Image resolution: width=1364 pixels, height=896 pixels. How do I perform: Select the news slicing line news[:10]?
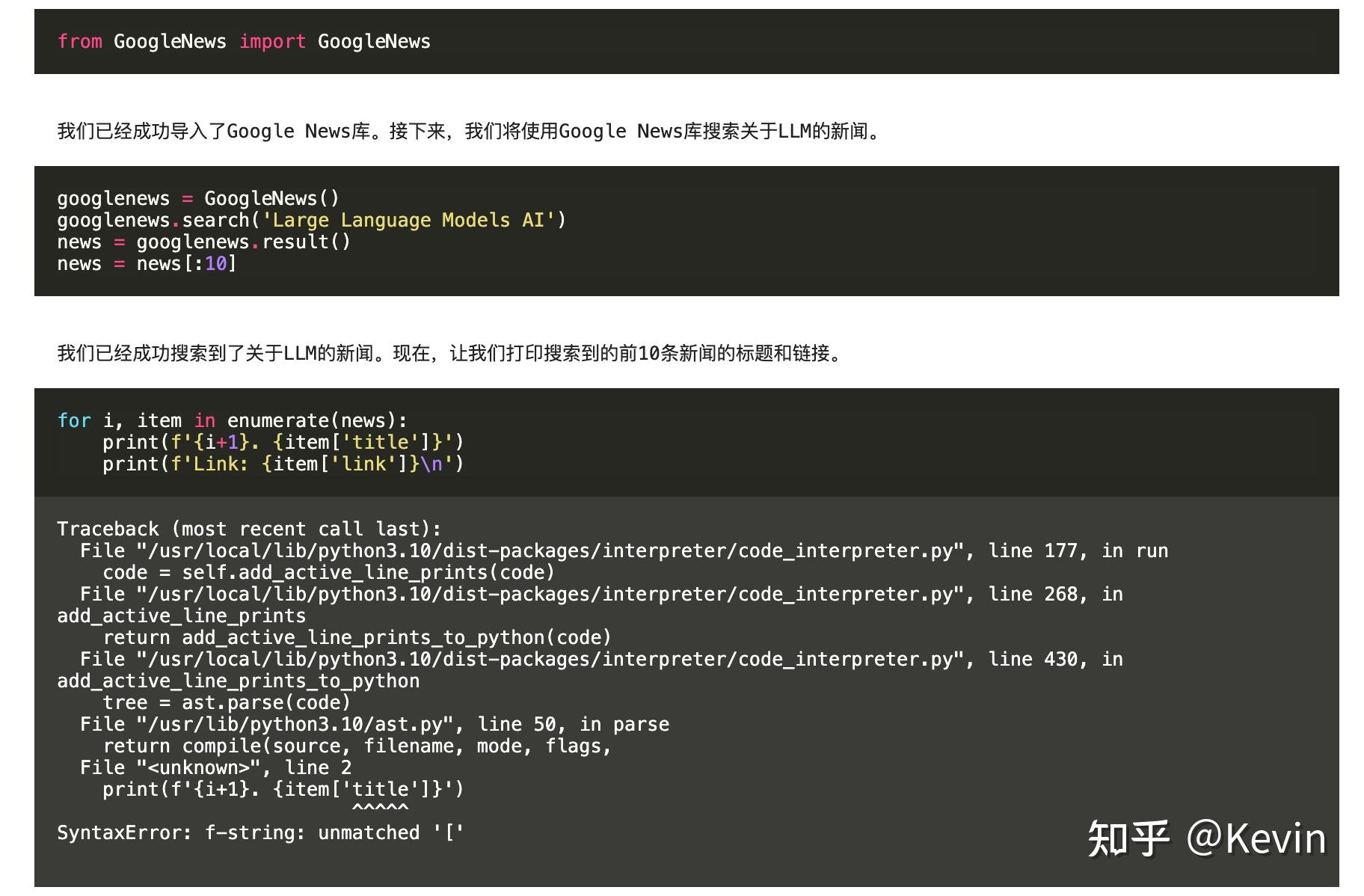pyautogui.click(x=146, y=263)
